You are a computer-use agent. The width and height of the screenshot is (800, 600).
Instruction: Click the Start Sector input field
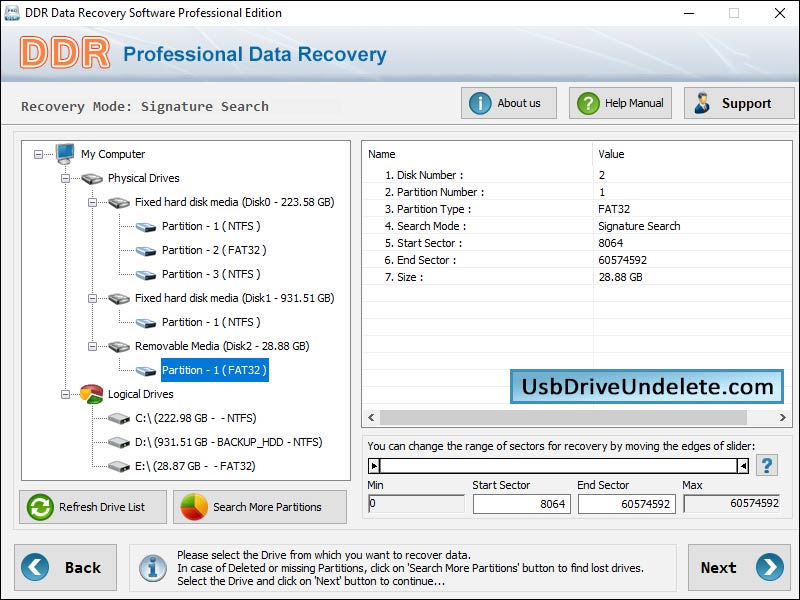click(x=521, y=504)
